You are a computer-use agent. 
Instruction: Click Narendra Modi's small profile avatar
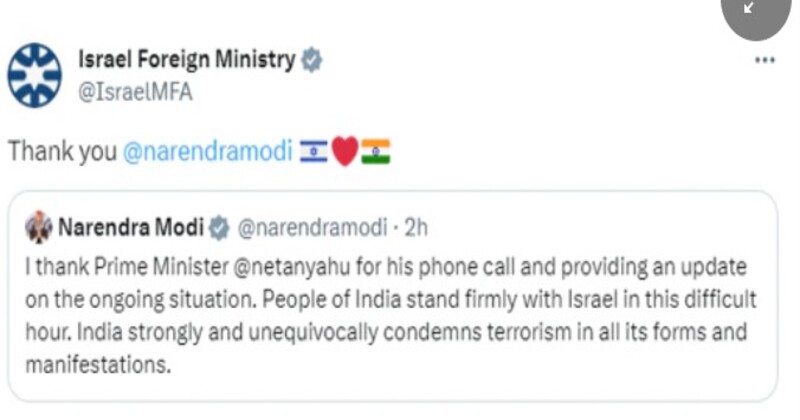tap(38, 227)
